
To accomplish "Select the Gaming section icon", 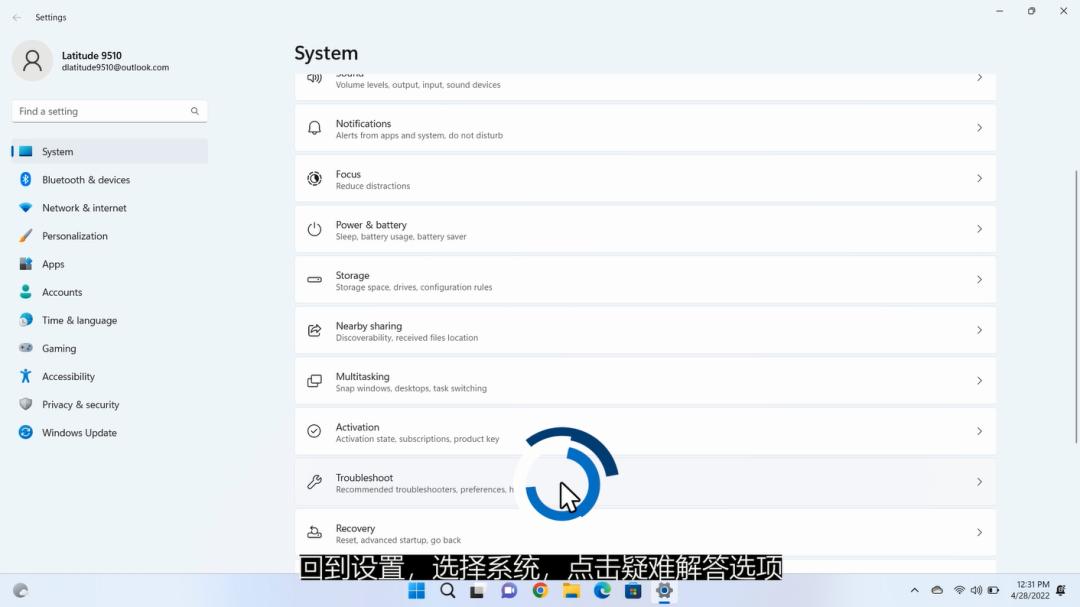I will coord(25,348).
